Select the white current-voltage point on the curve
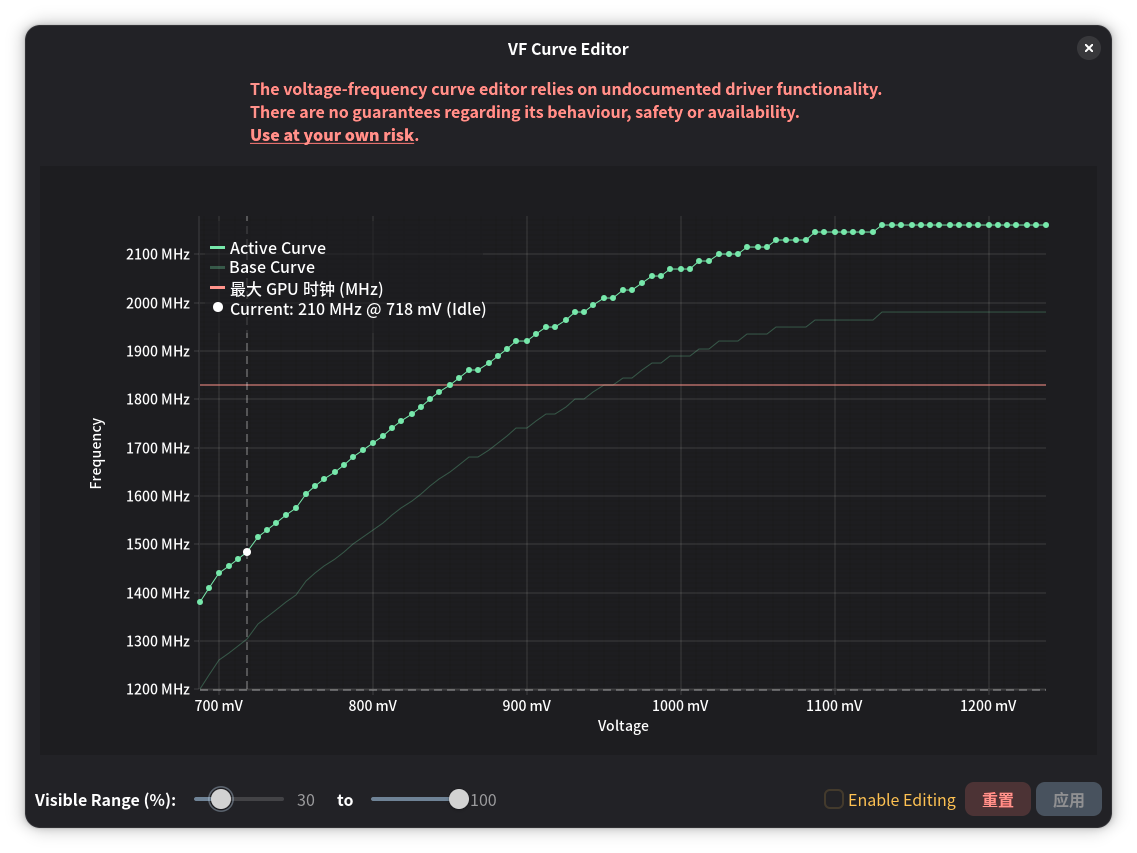The image size is (1137, 853). click(247, 552)
